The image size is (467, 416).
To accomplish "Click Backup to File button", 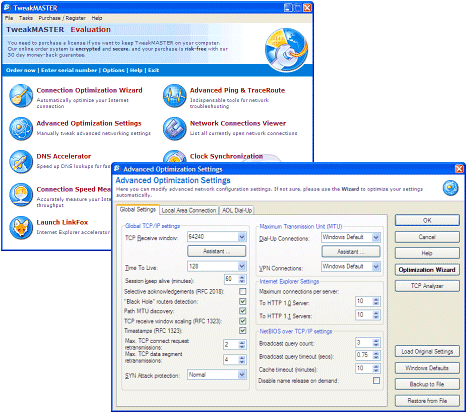I will (x=427, y=384).
